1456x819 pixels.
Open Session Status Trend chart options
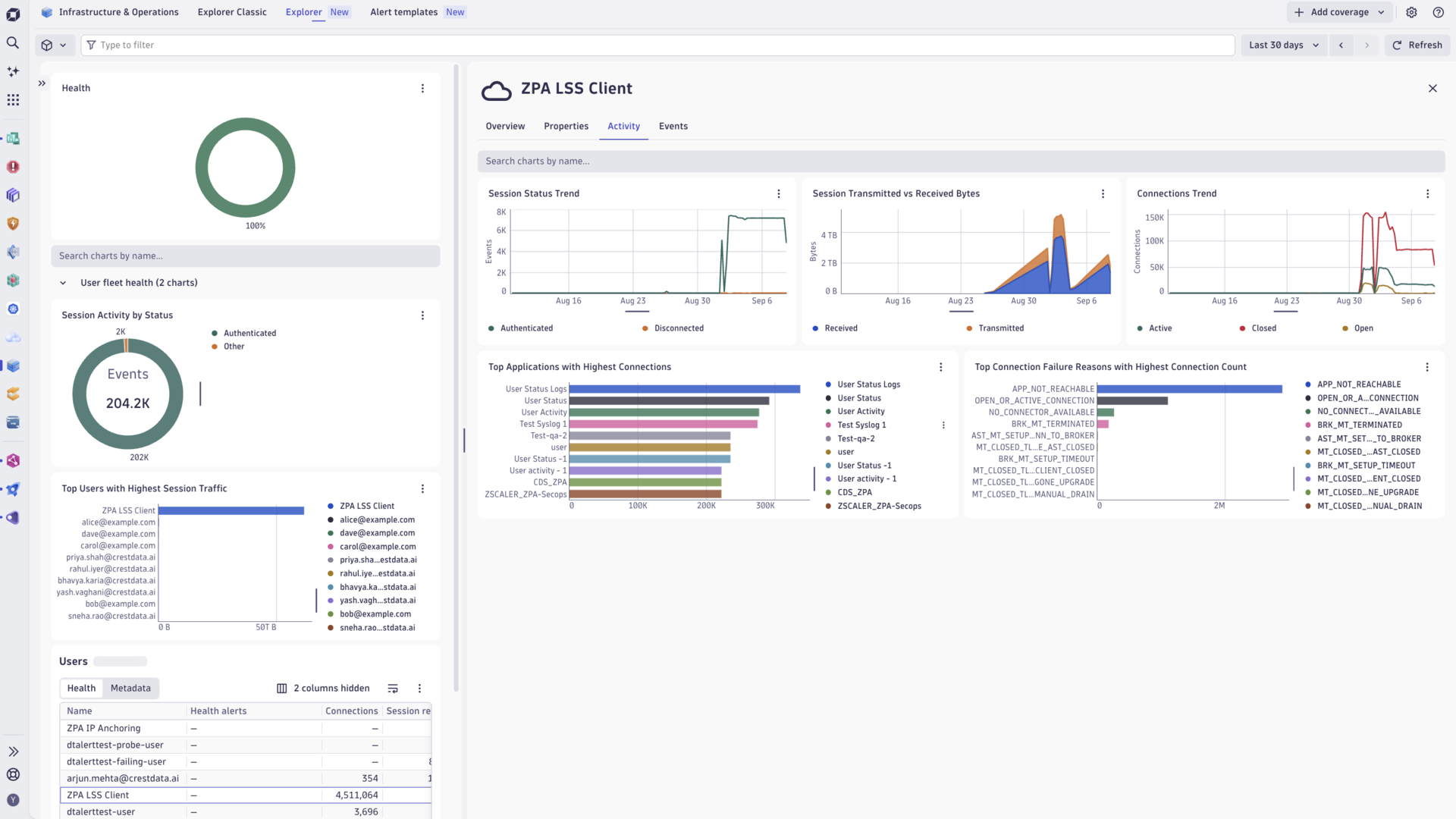pos(779,194)
